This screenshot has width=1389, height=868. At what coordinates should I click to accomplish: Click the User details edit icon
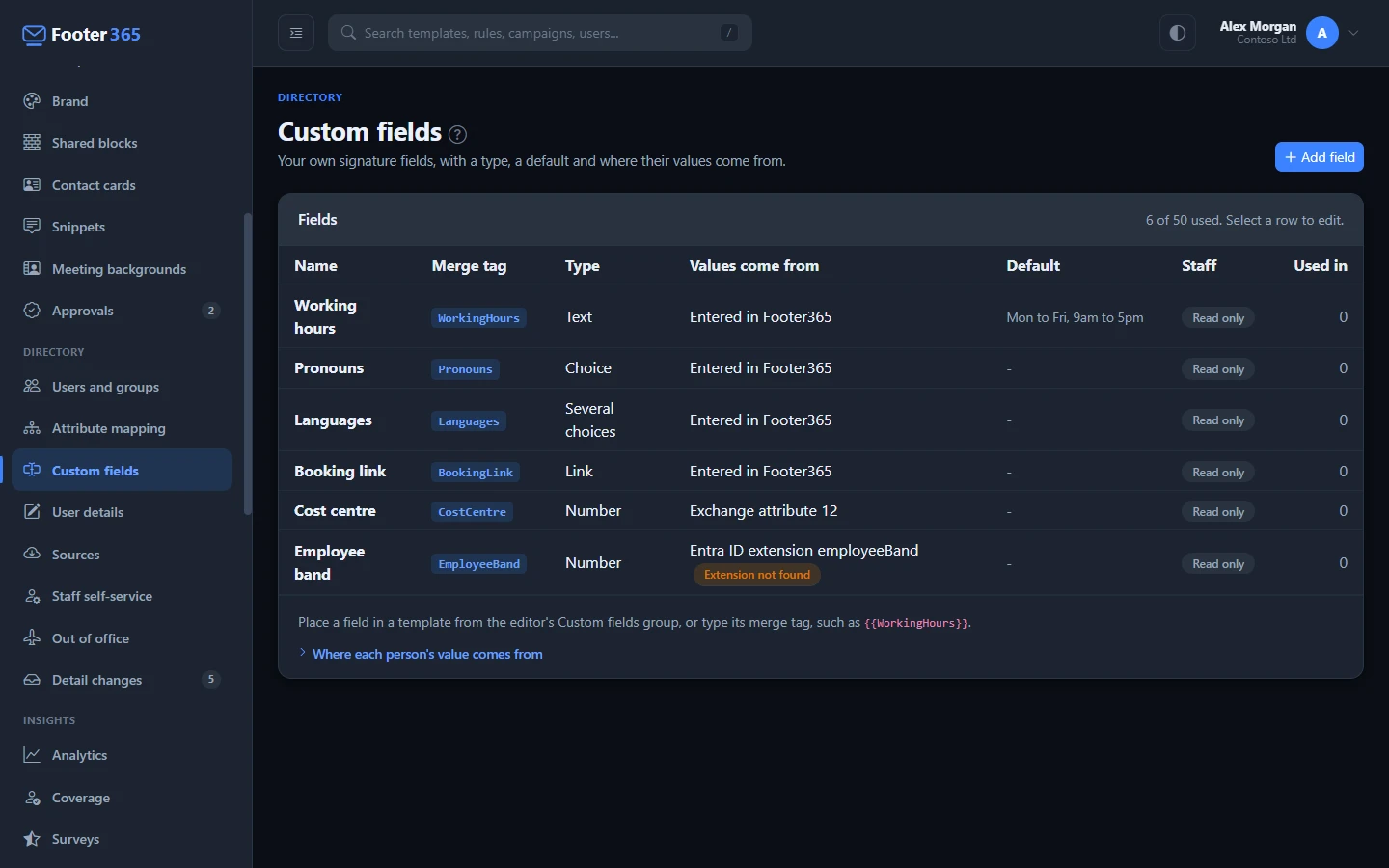tap(32, 512)
